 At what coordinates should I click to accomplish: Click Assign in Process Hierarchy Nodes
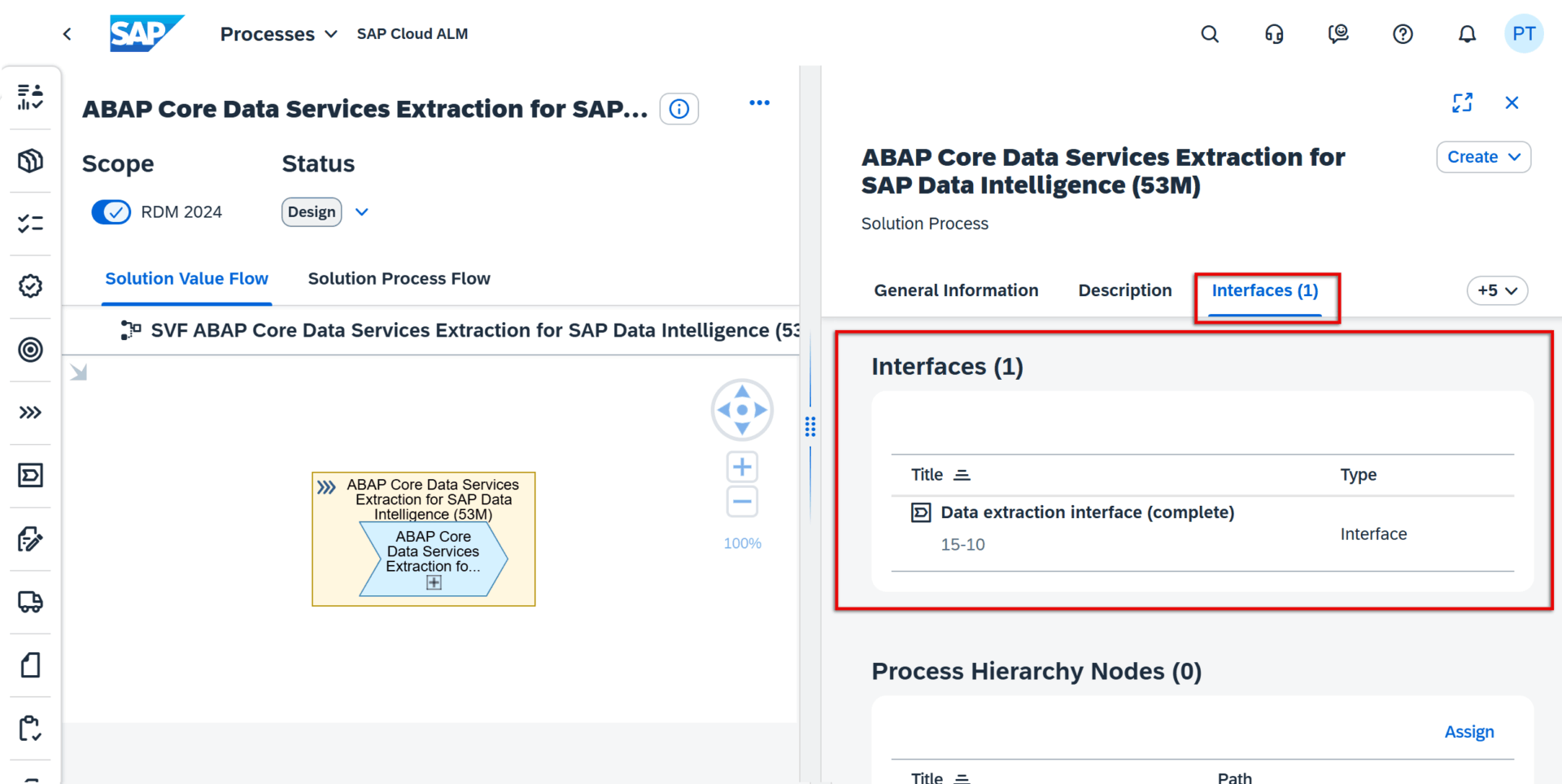[1468, 732]
